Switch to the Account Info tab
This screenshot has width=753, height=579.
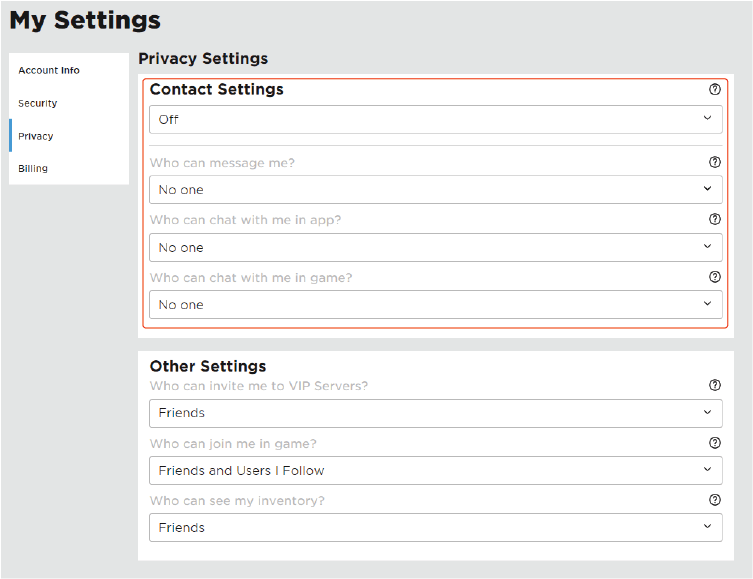pos(49,71)
